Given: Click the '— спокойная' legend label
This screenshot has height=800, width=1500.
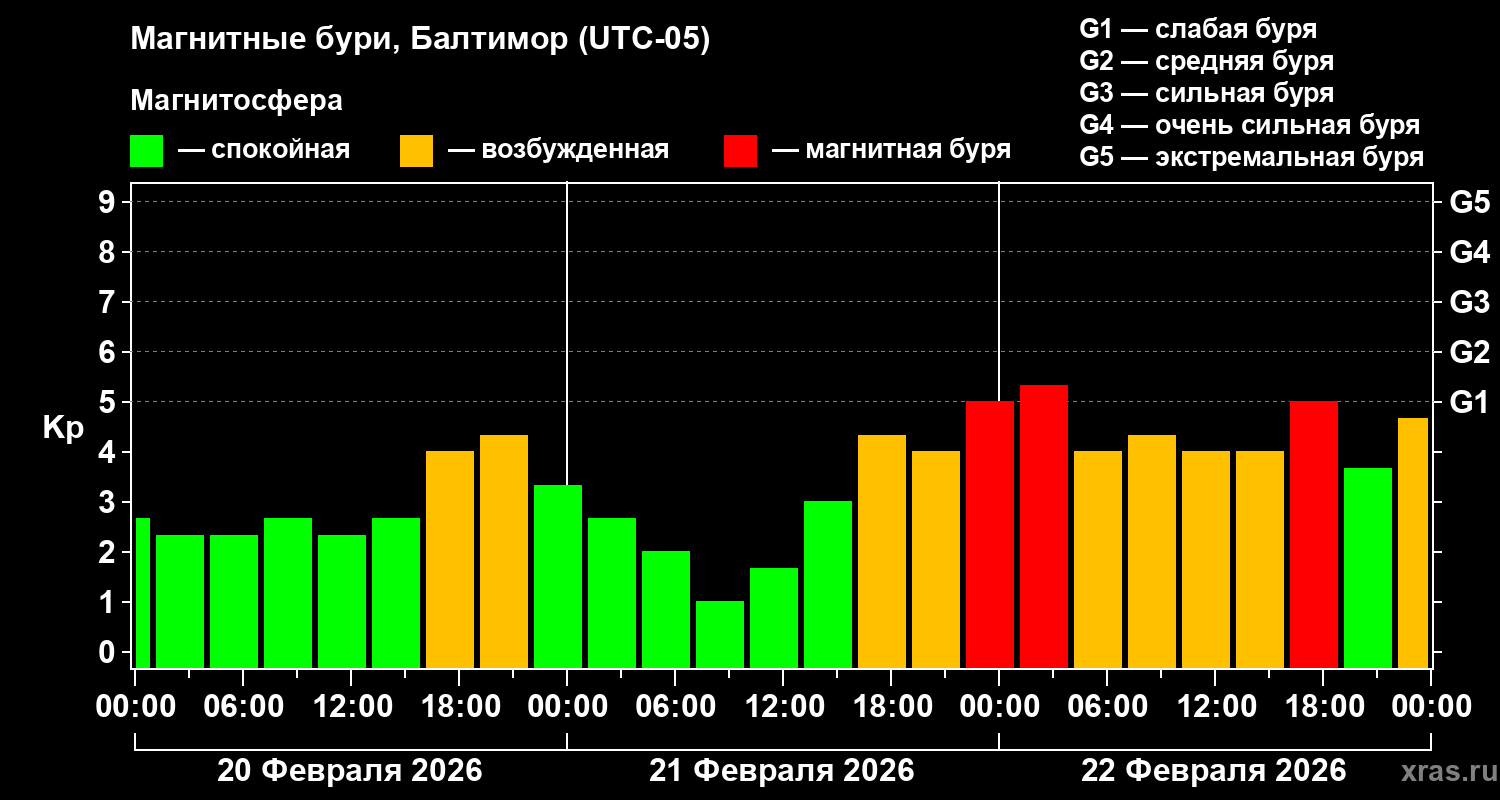Looking at the screenshot, I should pos(264,150).
